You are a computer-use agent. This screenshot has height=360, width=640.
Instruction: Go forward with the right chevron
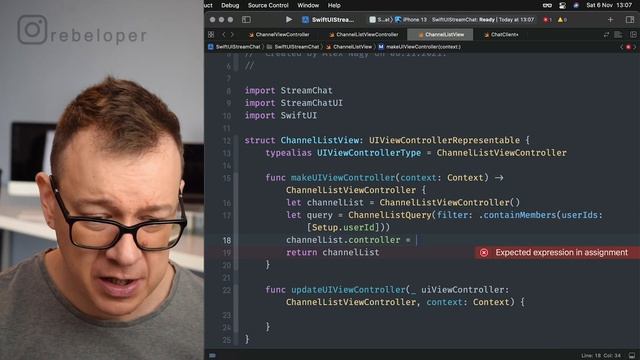pyautogui.click(x=232, y=35)
